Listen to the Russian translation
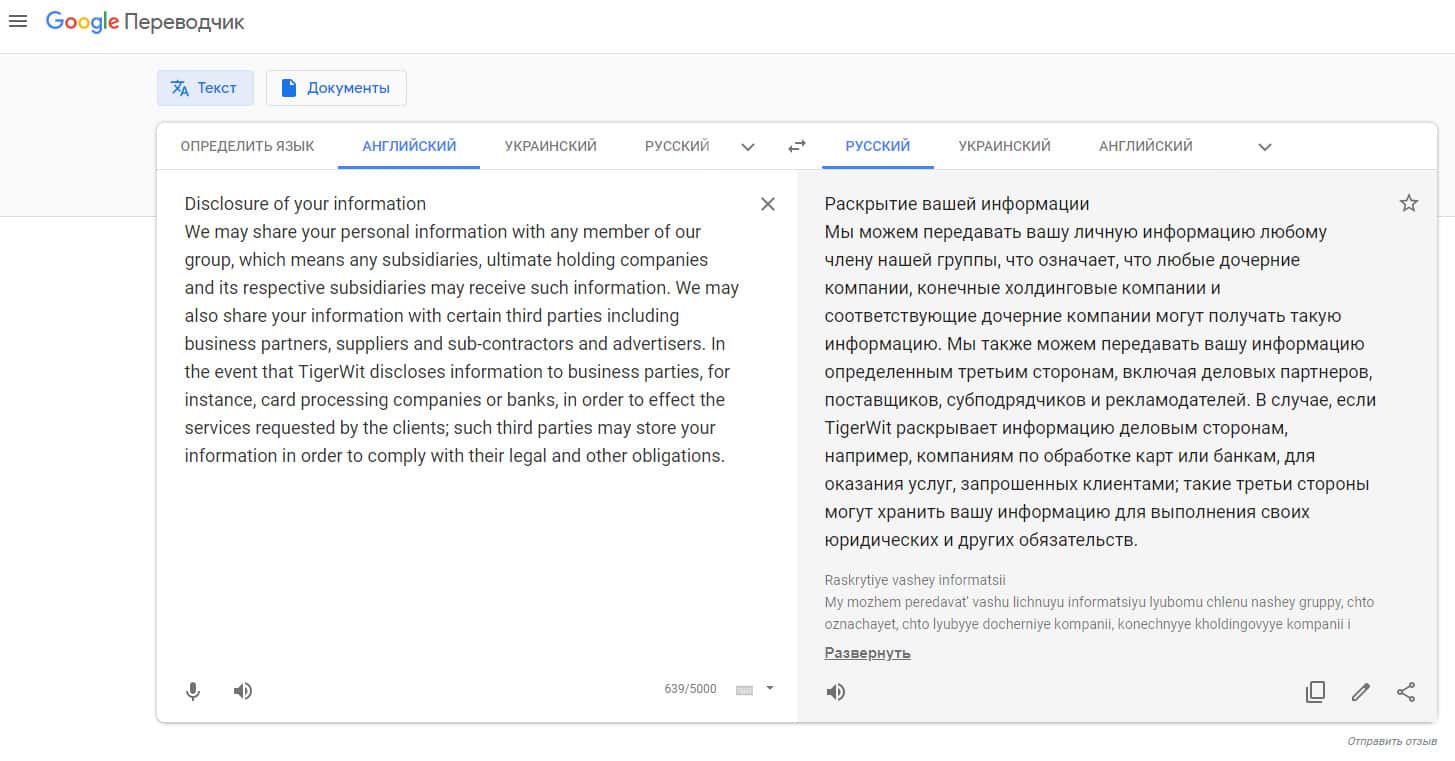Image resolution: width=1455 pixels, height=761 pixels. tap(836, 692)
